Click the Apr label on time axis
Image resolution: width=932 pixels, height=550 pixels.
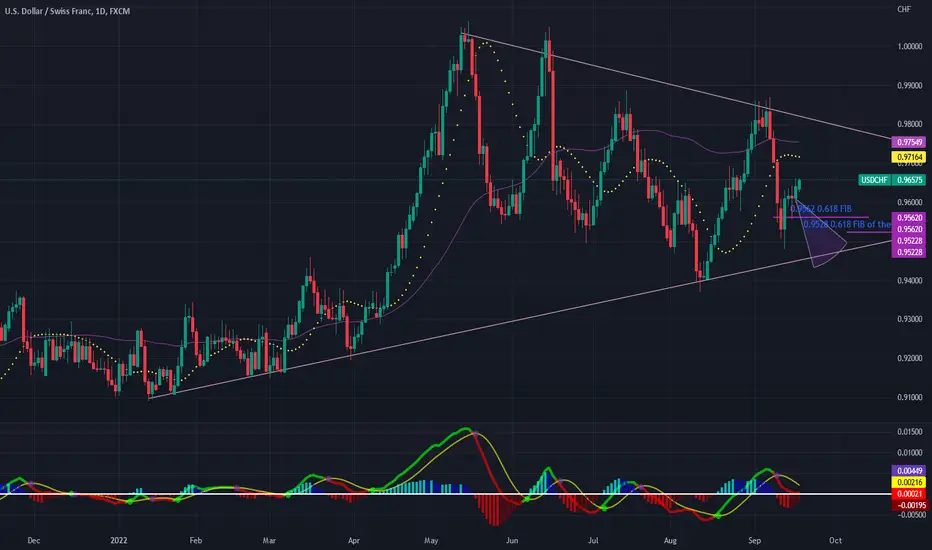[x=354, y=540]
